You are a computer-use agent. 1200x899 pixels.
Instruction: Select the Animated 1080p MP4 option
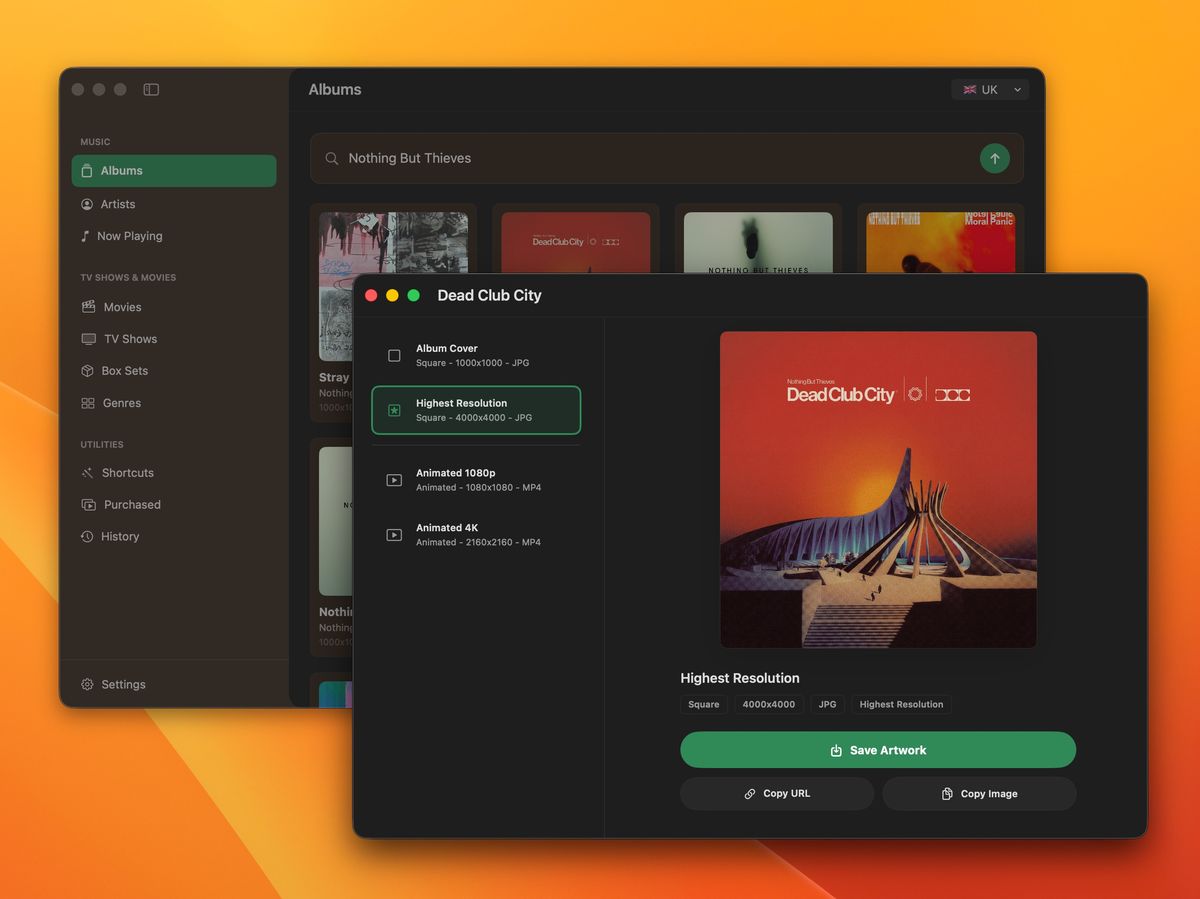click(x=476, y=480)
